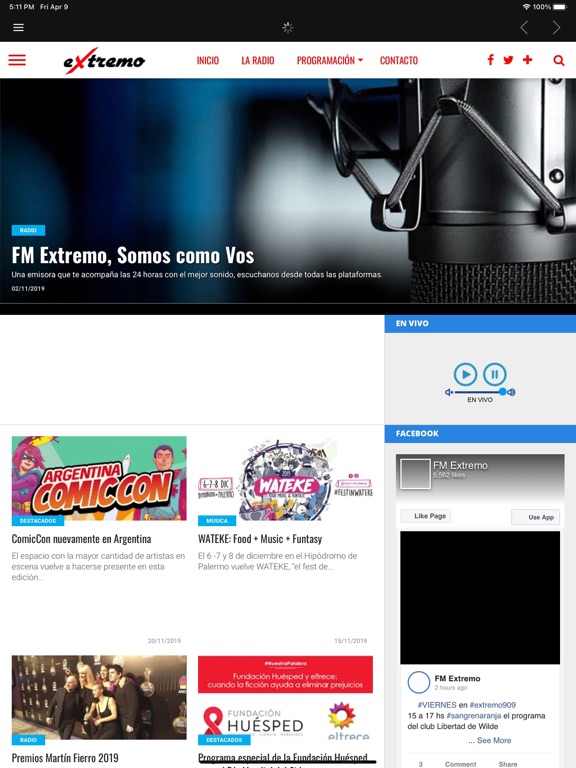
Task: Open the #sangrenaranja hashtag
Action: [x=474, y=716]
